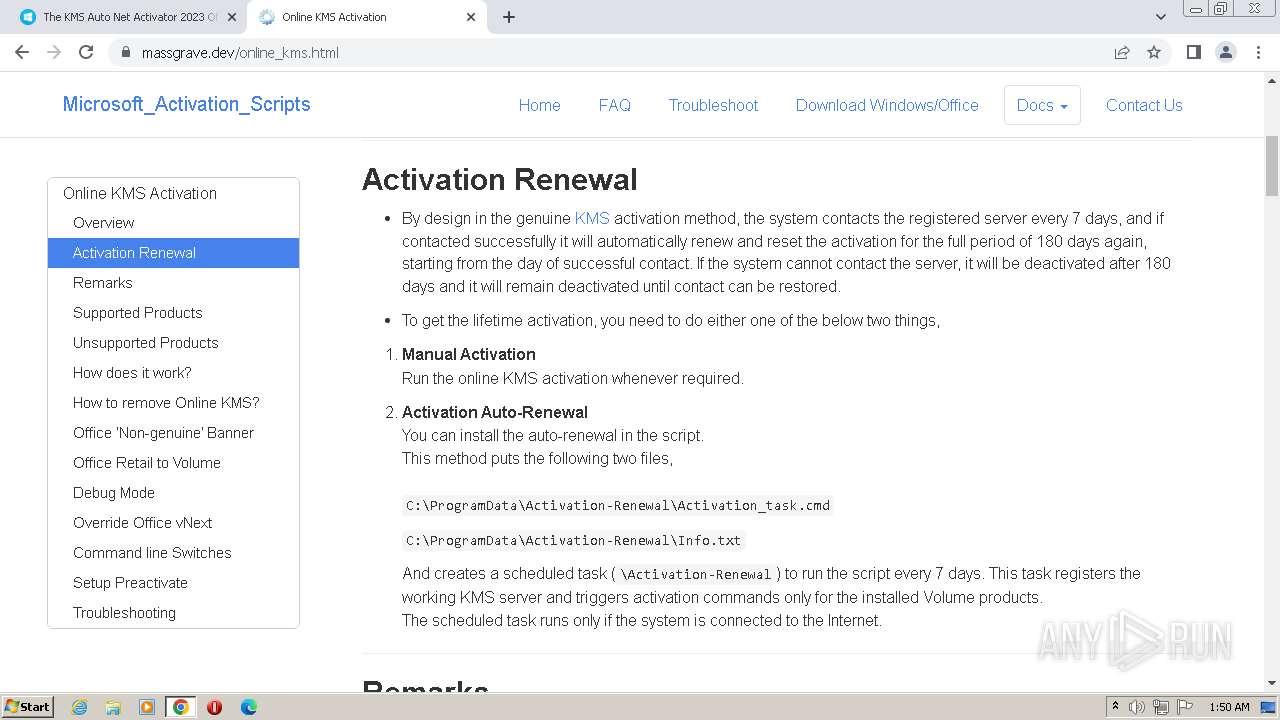The width and height of the screenshot is (1280, 720).
Task: Go to Supported Products section
Action: (173, 313)
